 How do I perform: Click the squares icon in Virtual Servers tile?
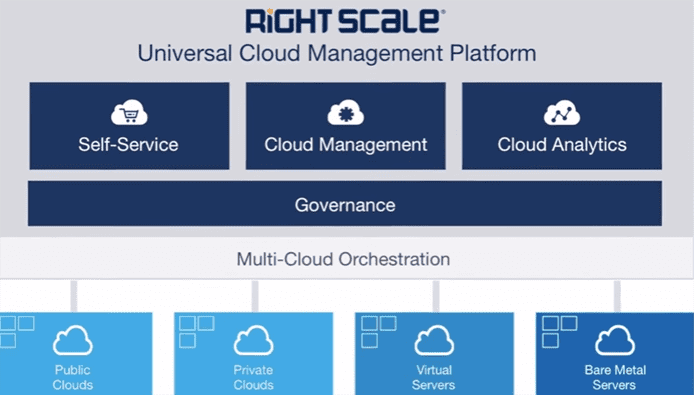coord(379,332)
